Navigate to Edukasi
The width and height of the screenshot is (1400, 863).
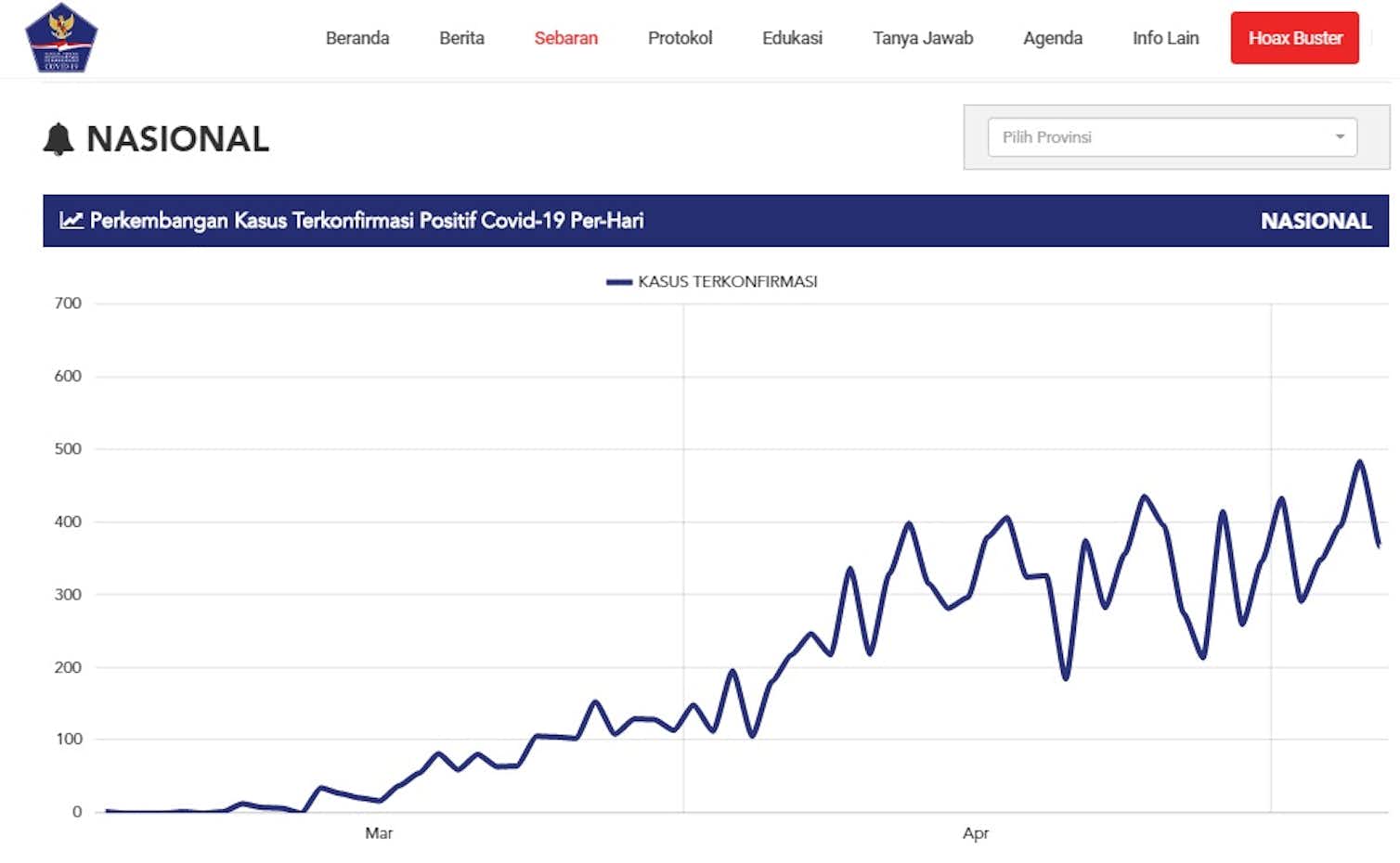792,38
